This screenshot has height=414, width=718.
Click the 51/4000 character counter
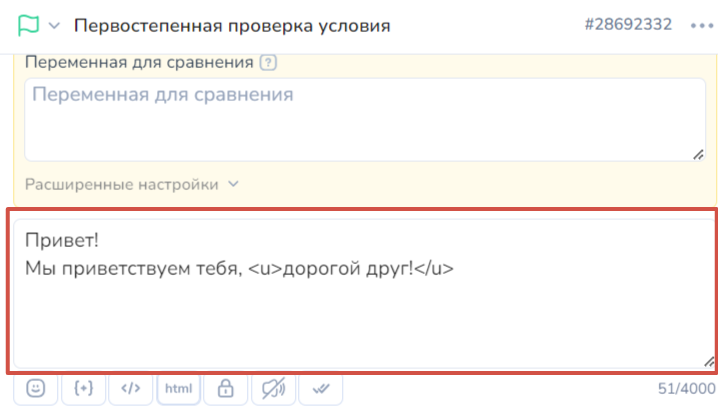tap(686, 390)
